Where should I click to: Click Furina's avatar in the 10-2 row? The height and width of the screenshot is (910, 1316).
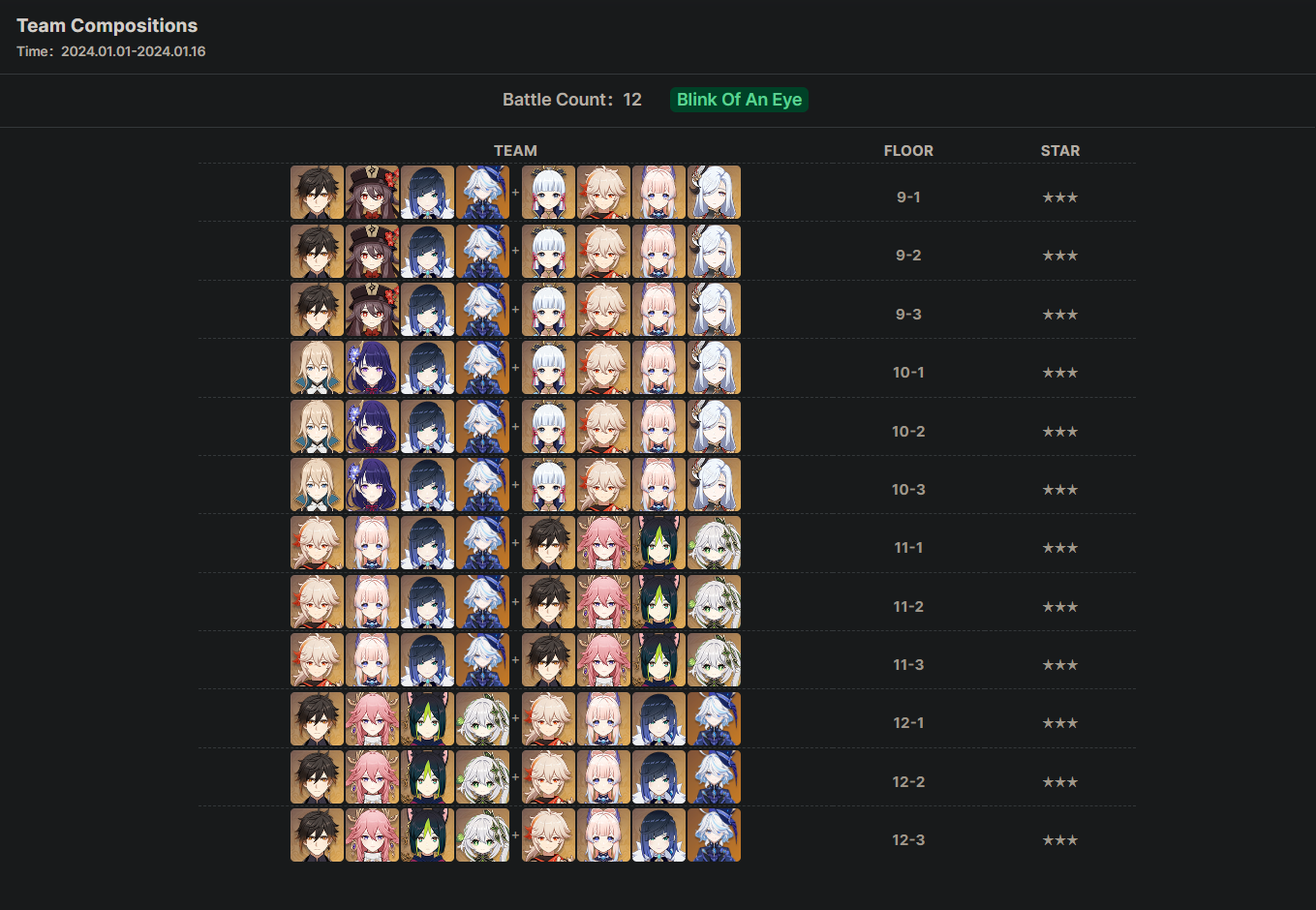point(482,427)
